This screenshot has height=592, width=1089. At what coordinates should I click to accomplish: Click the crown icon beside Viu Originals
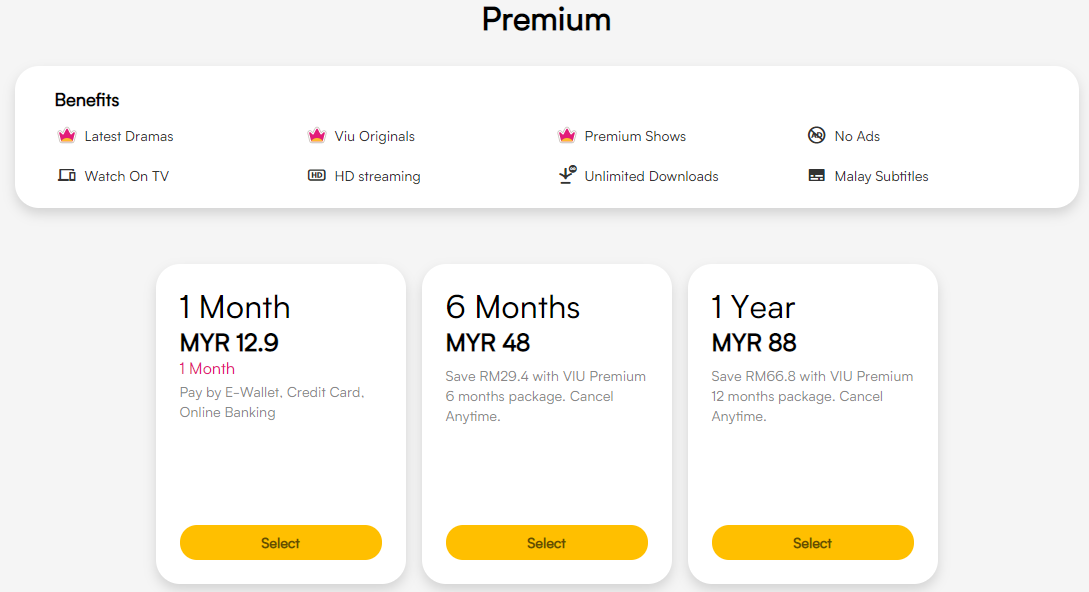[x=317, y=136]
